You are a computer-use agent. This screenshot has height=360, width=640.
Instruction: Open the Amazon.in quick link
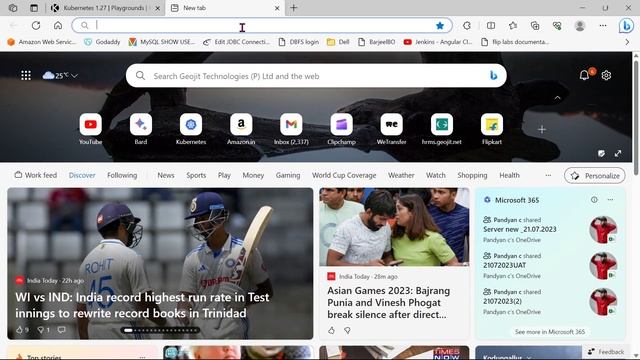coord(241,129)
